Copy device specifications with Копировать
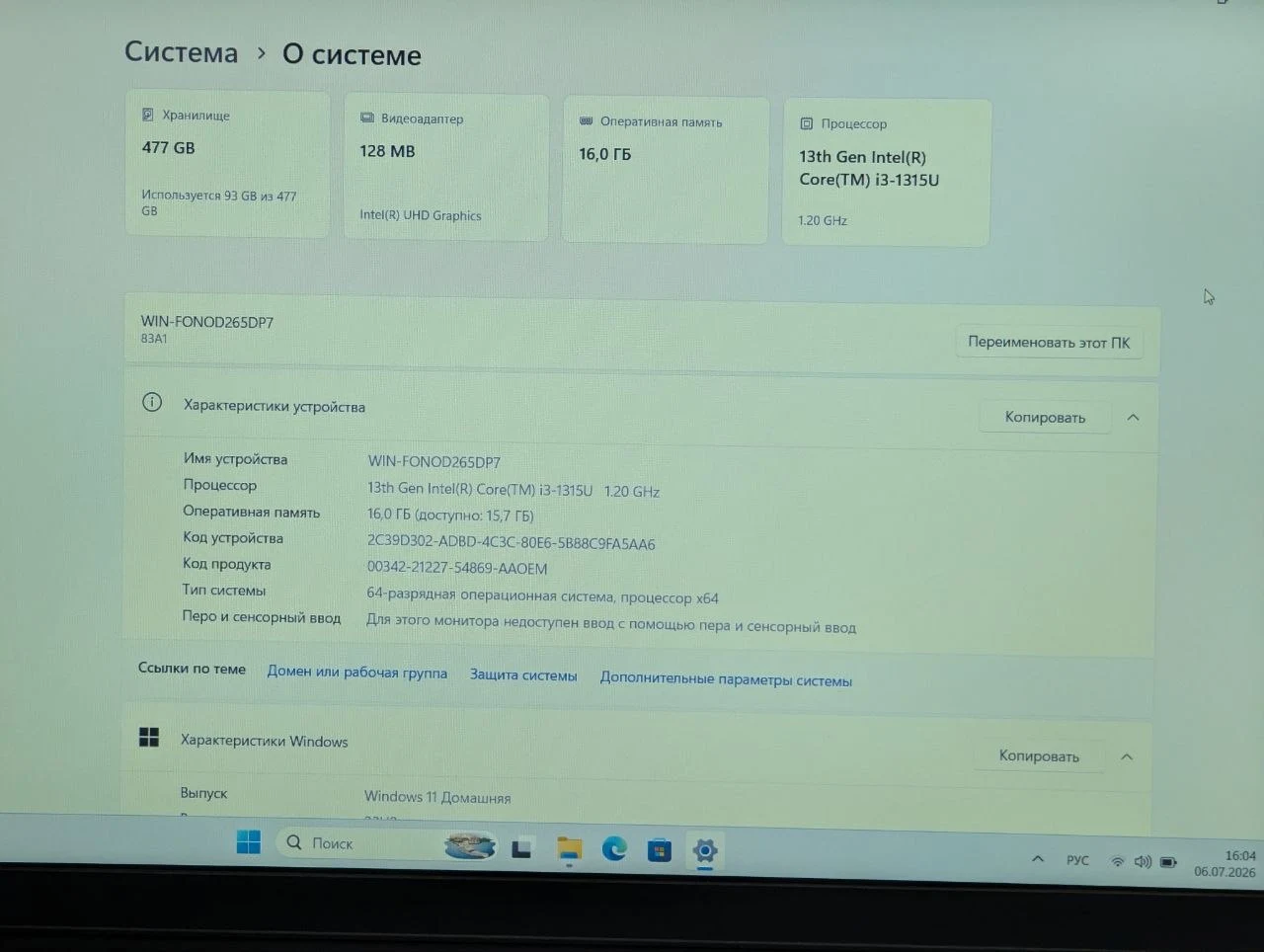 click(1045, 417)
